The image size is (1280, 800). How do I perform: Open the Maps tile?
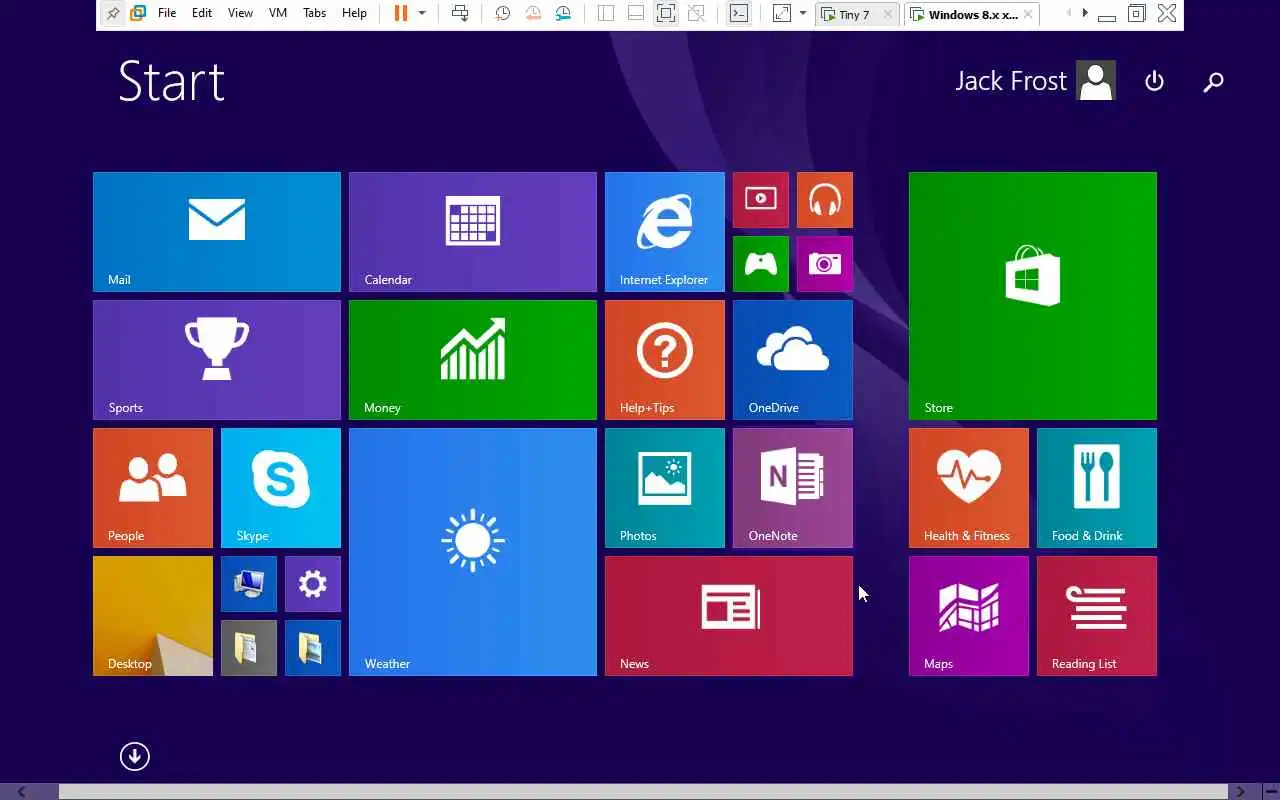click(x=969, y=616)
